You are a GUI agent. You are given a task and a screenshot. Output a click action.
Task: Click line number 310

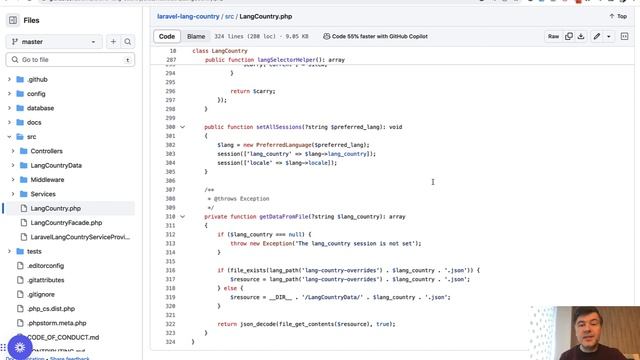coord(171,217)
